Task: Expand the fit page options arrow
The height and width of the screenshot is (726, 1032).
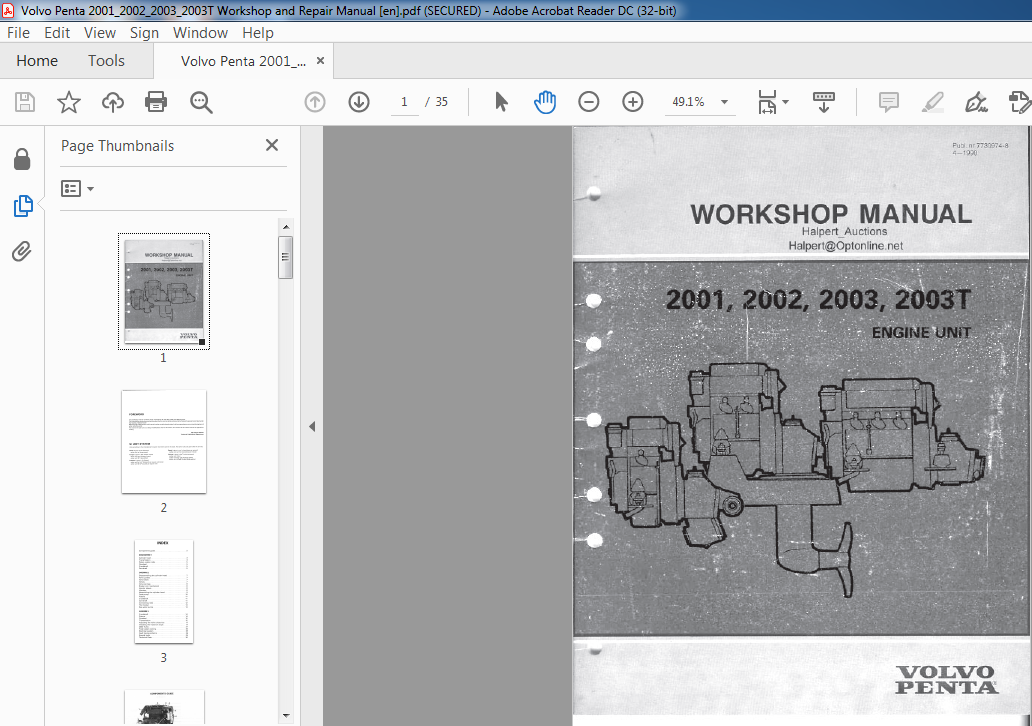Action: [785, 102]
